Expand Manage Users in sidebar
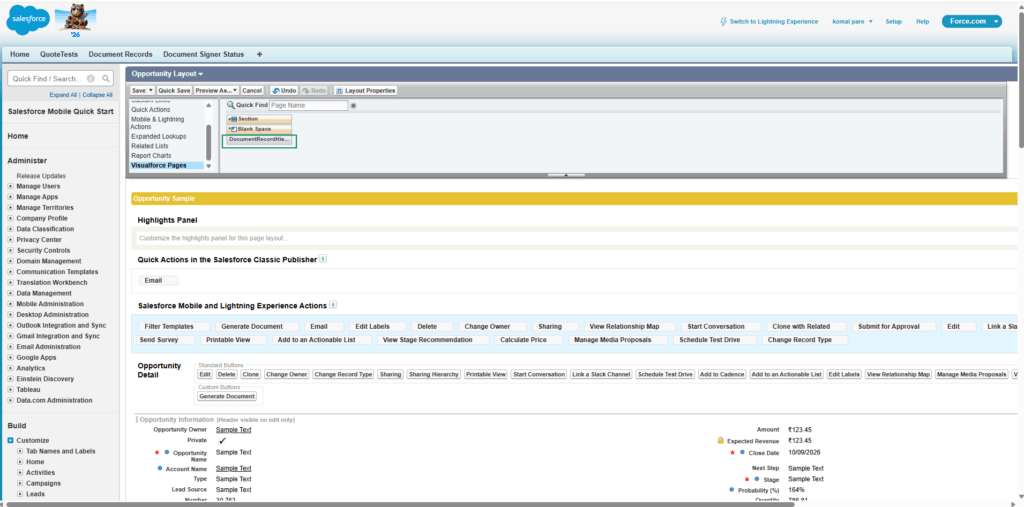Screen dimensions: 1024x507 [10, 186]
